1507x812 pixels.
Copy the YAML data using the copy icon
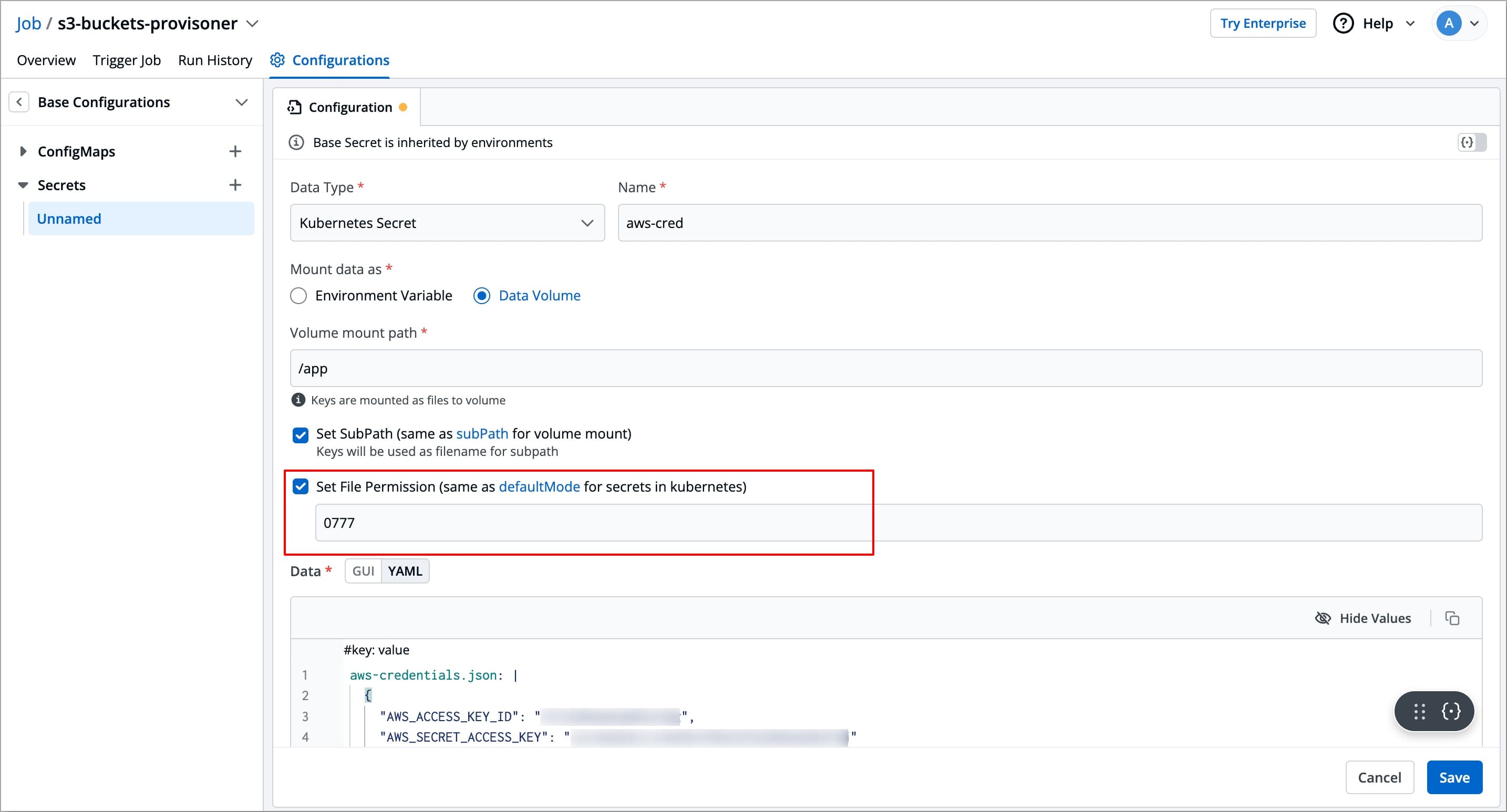(x=1452, y=618)
